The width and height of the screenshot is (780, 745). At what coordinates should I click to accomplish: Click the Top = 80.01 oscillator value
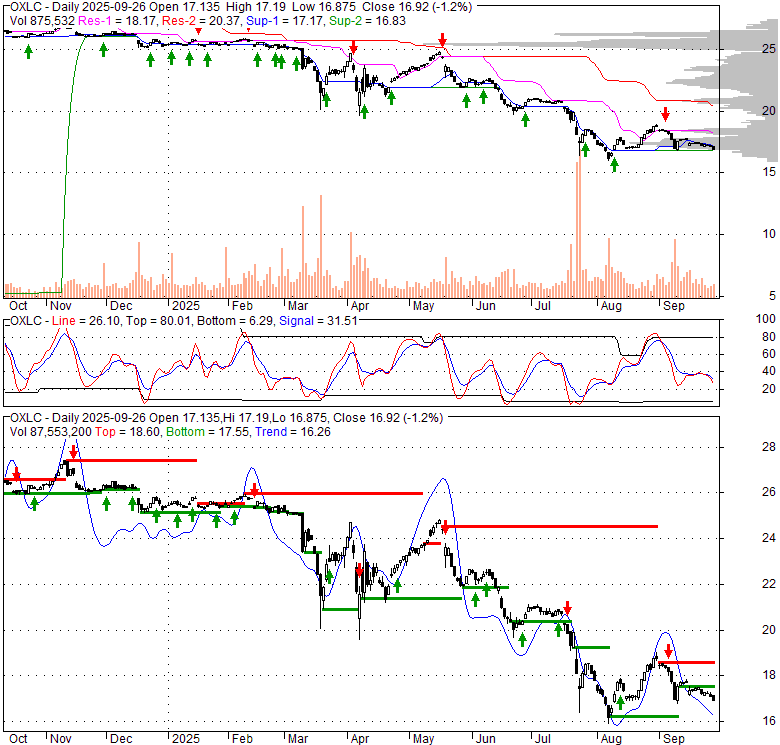tap(158, 321)
